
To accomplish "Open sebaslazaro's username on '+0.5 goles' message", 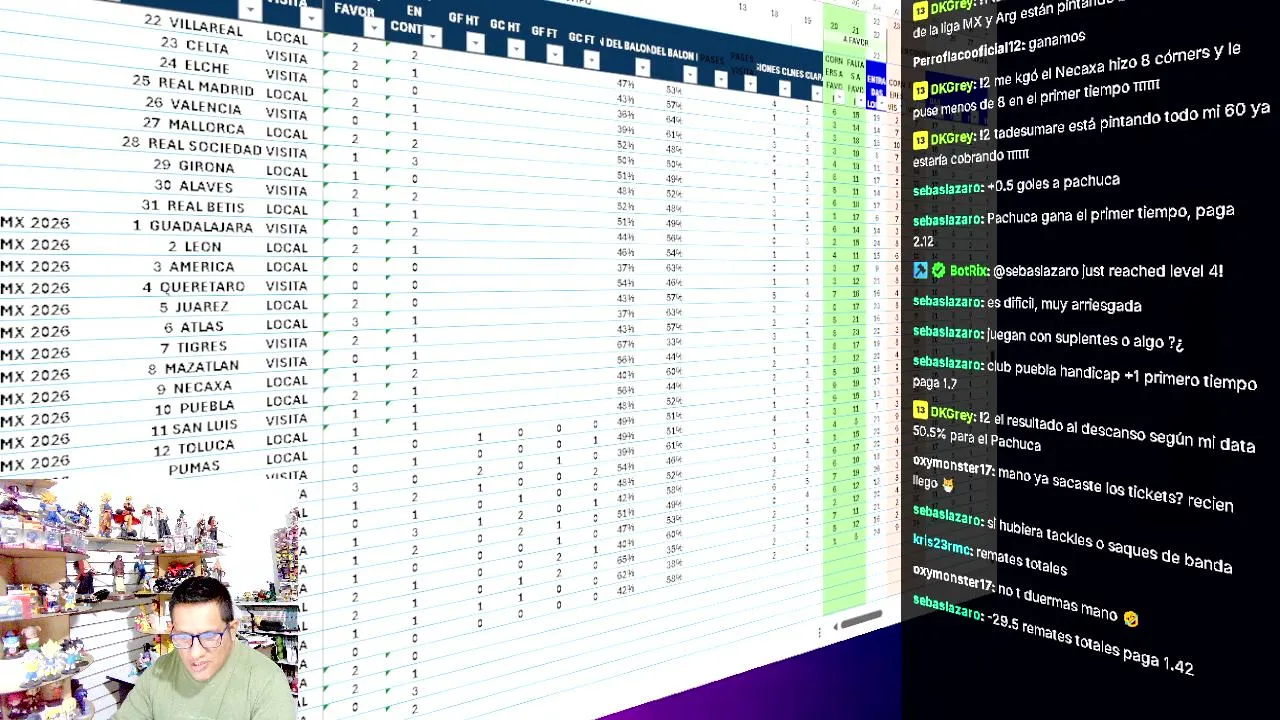I will [947, 190].
